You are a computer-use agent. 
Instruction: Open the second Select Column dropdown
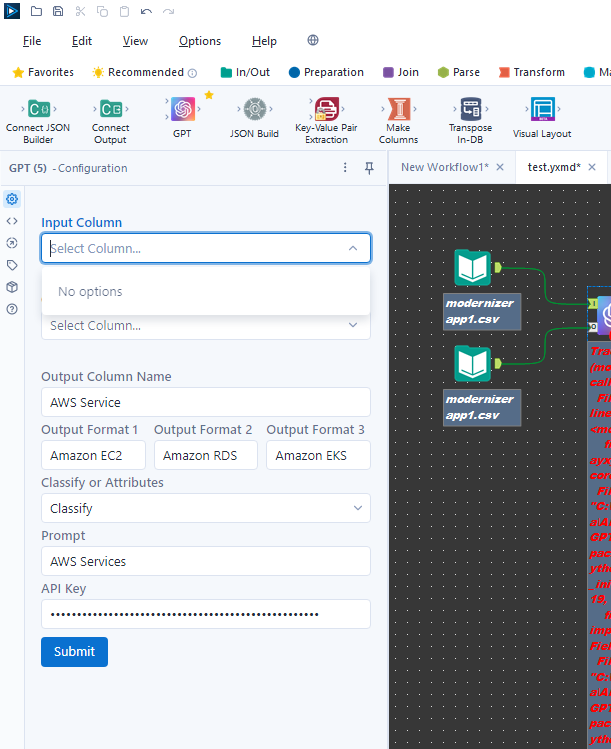(x=206, y=326)
